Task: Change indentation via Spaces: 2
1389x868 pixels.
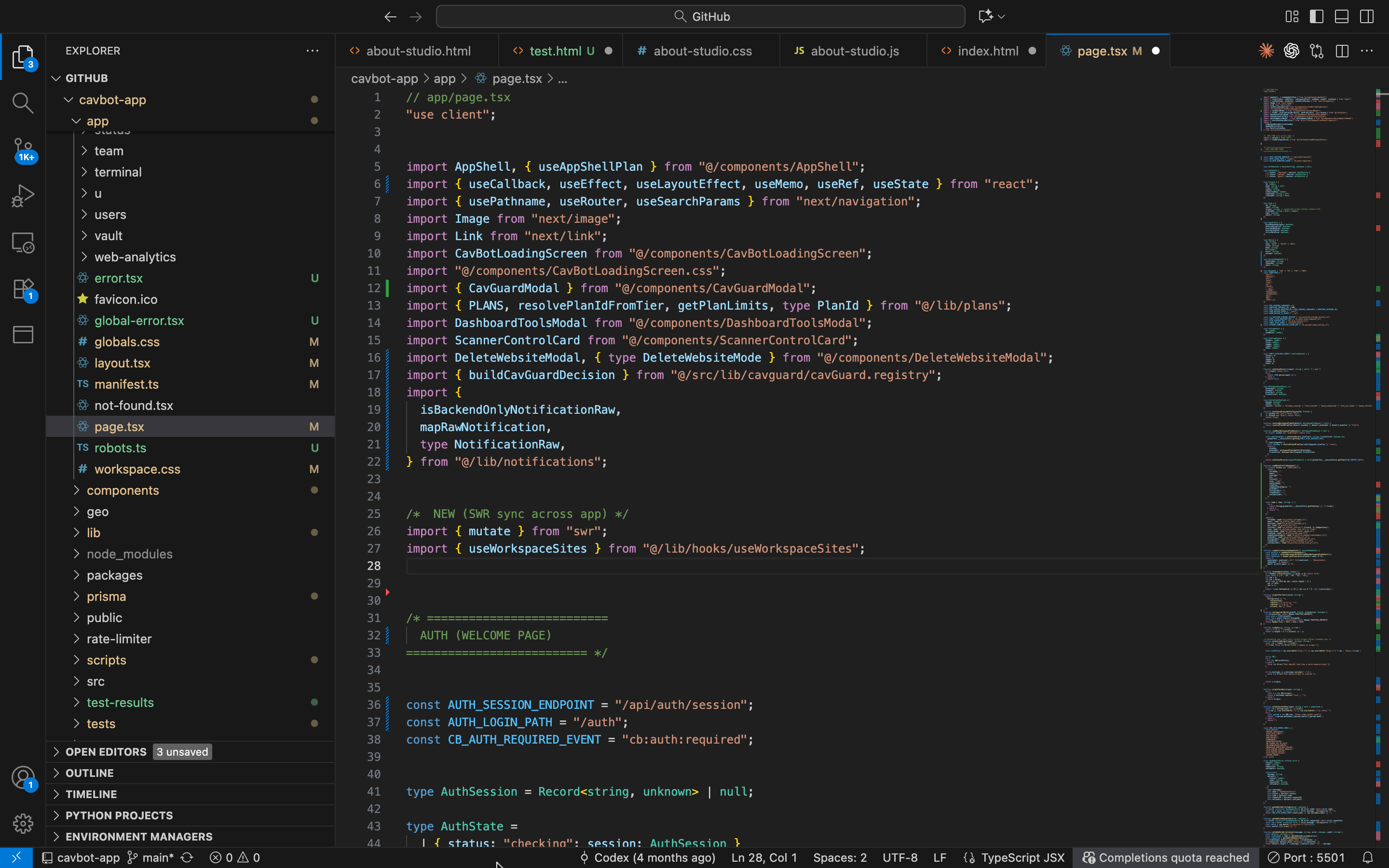Action: coord(840,858)
